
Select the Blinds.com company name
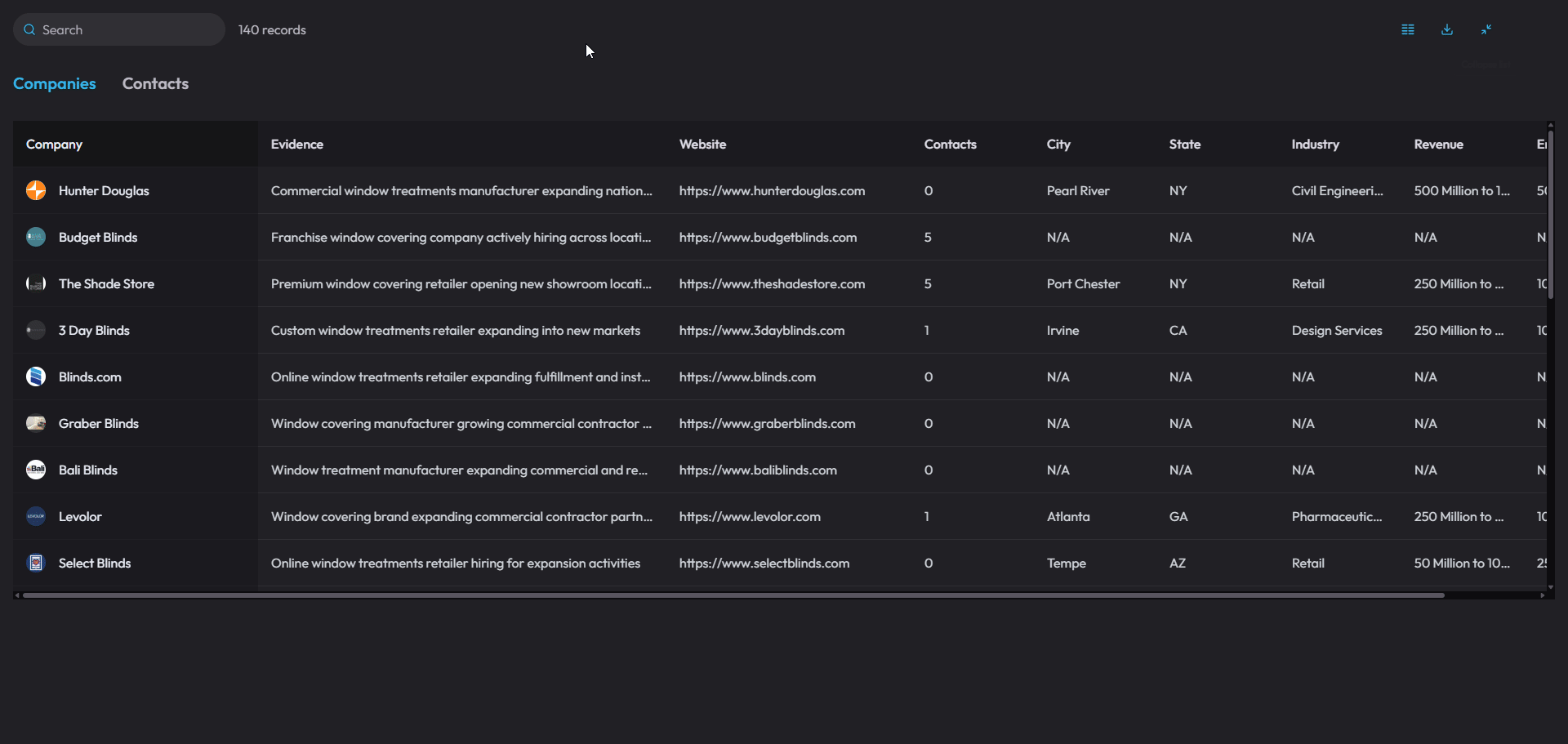pyautogui.click(x=90, y=376)
